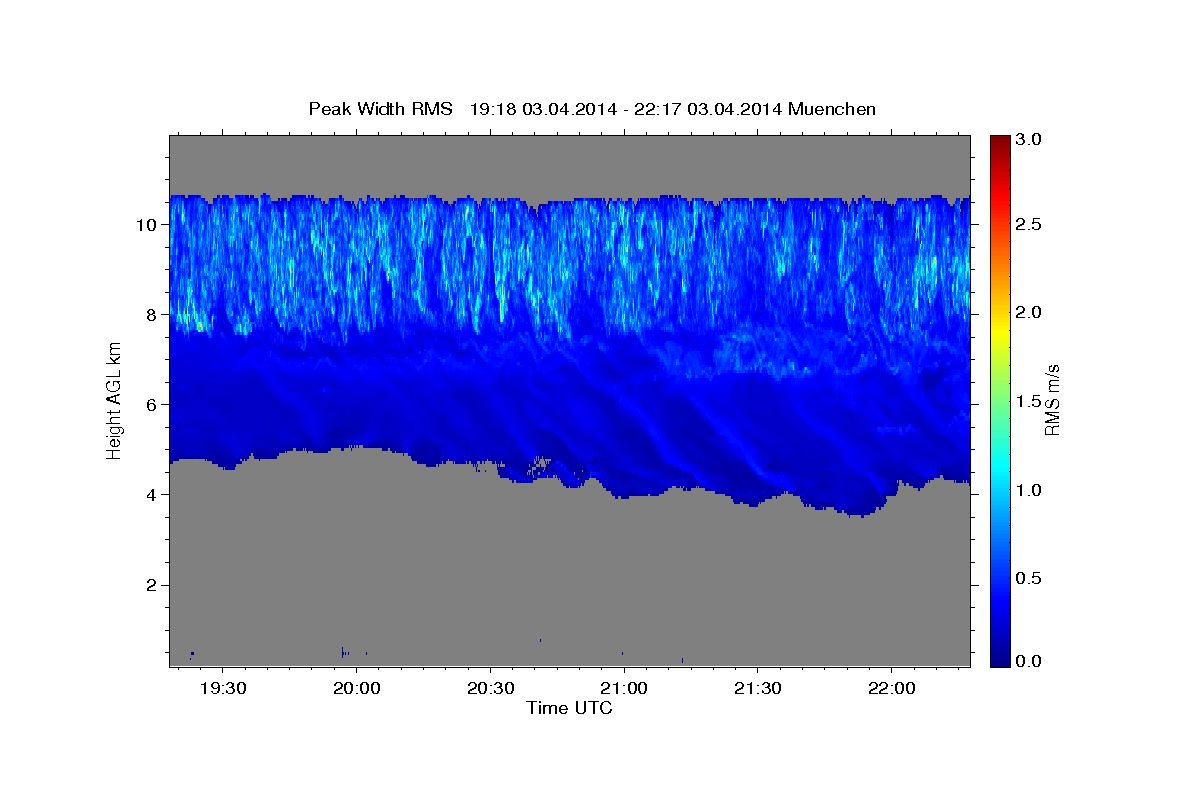Click the height tick label 2
Viewport: 1200px width, 800px height.
click(154, 584)
